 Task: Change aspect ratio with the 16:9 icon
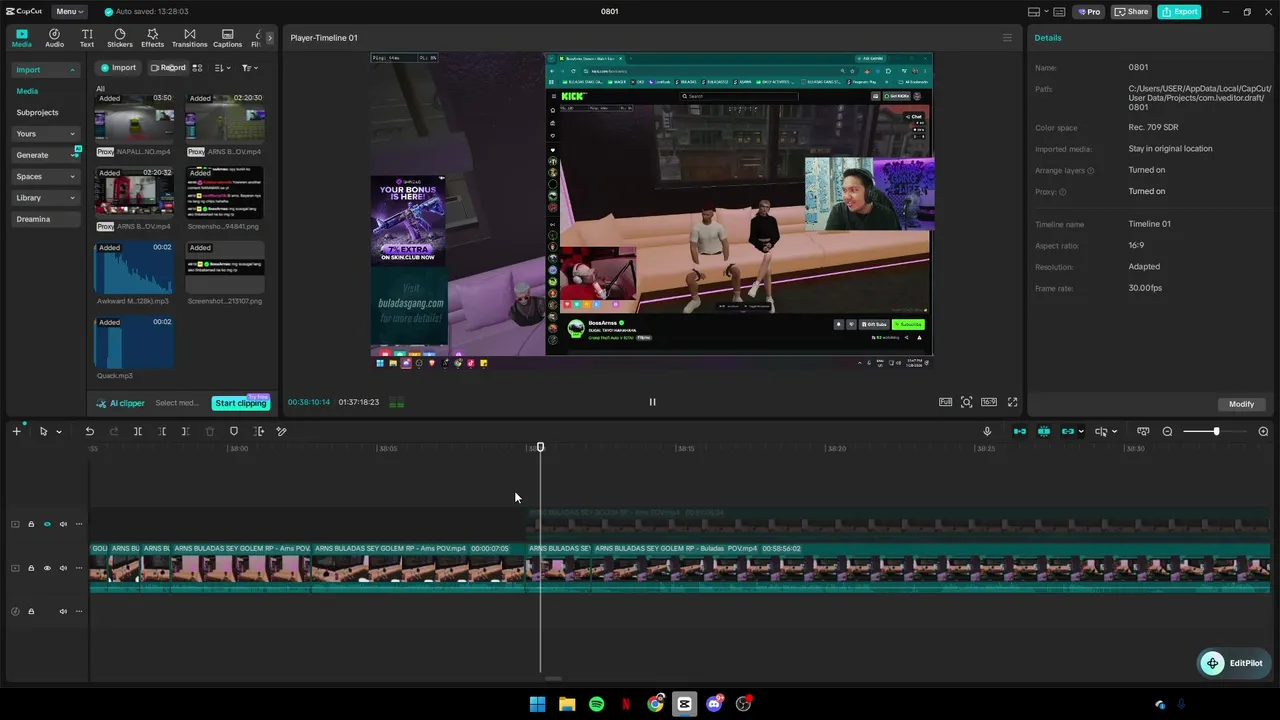(x=989, y=402)
